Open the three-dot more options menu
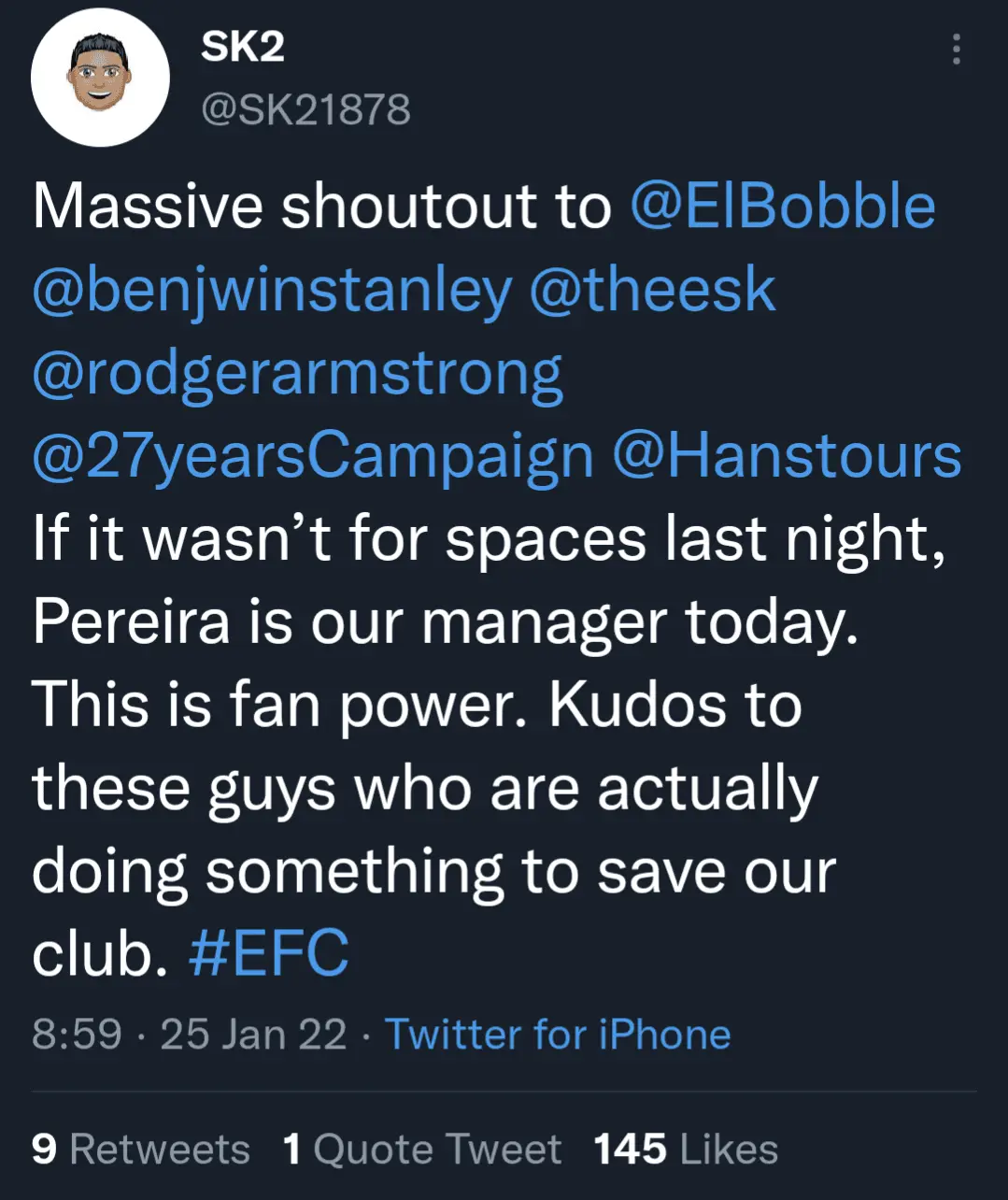The height and width of the screenshot is (1200, 1008). click(956, 49)
